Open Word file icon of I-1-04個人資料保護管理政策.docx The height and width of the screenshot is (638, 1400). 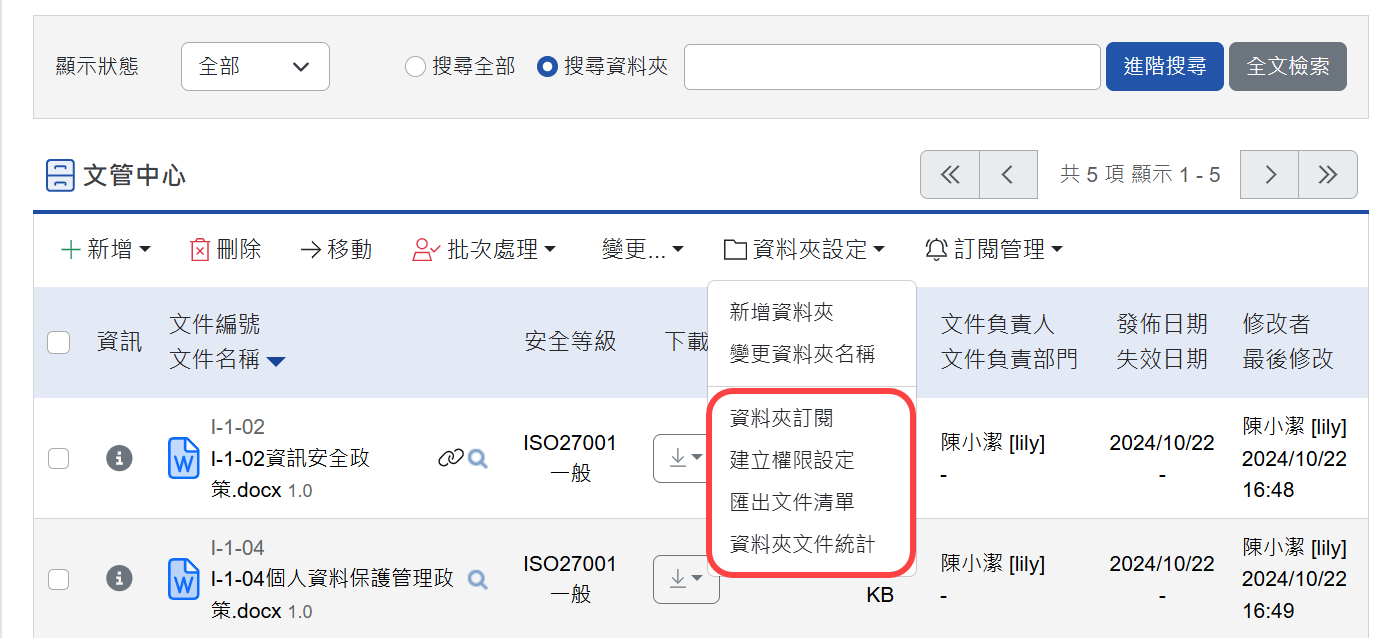[x=184, y=579]
